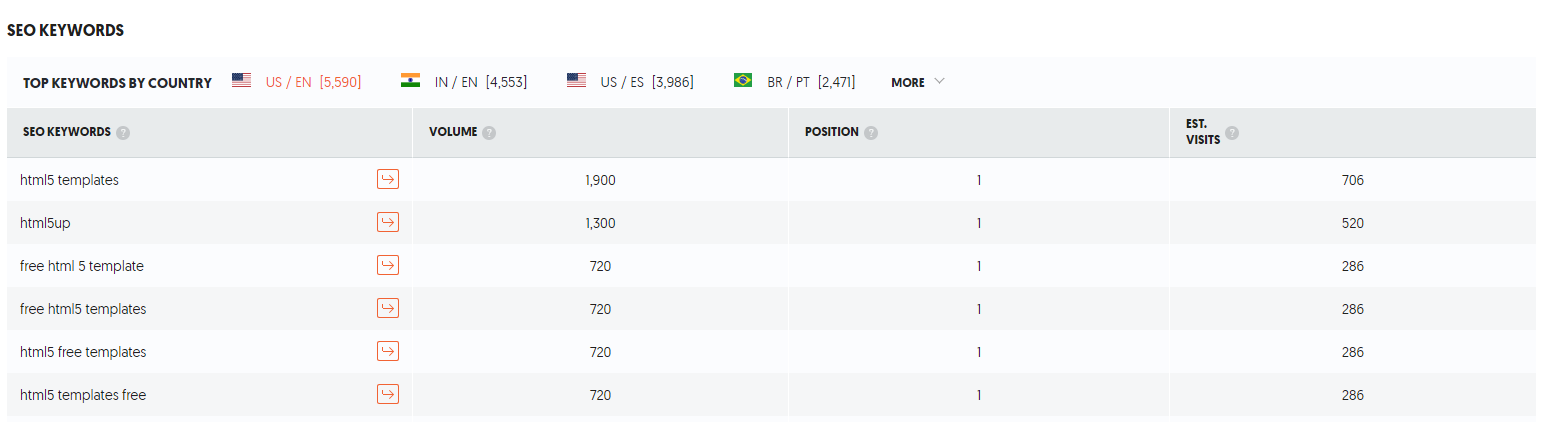Screen dimensions: 1550x422
Task: Open link icon for html5 free templates
Action: pos(388,352)
